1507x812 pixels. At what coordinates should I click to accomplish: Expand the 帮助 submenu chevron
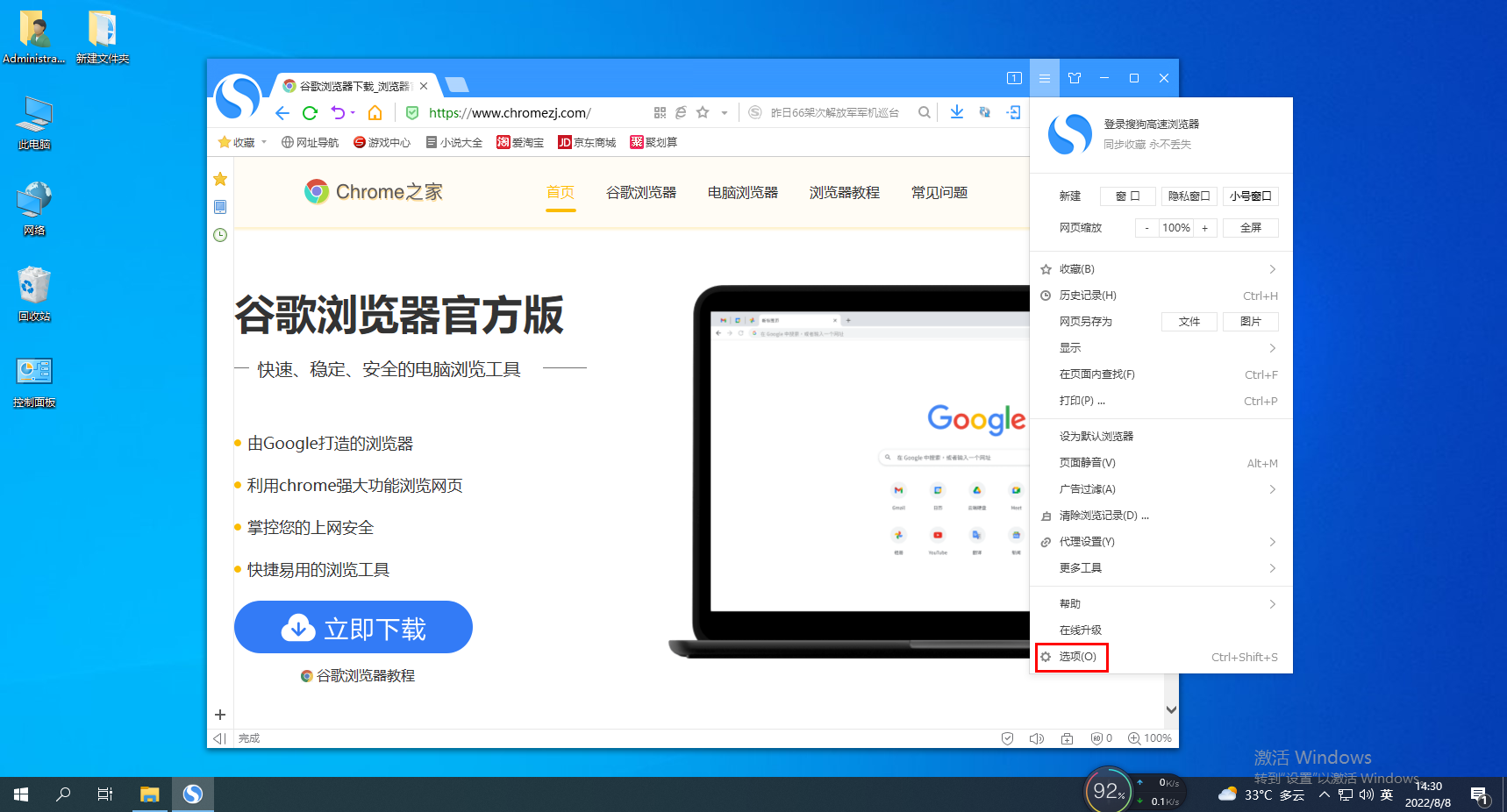[x=1272, y=603]
